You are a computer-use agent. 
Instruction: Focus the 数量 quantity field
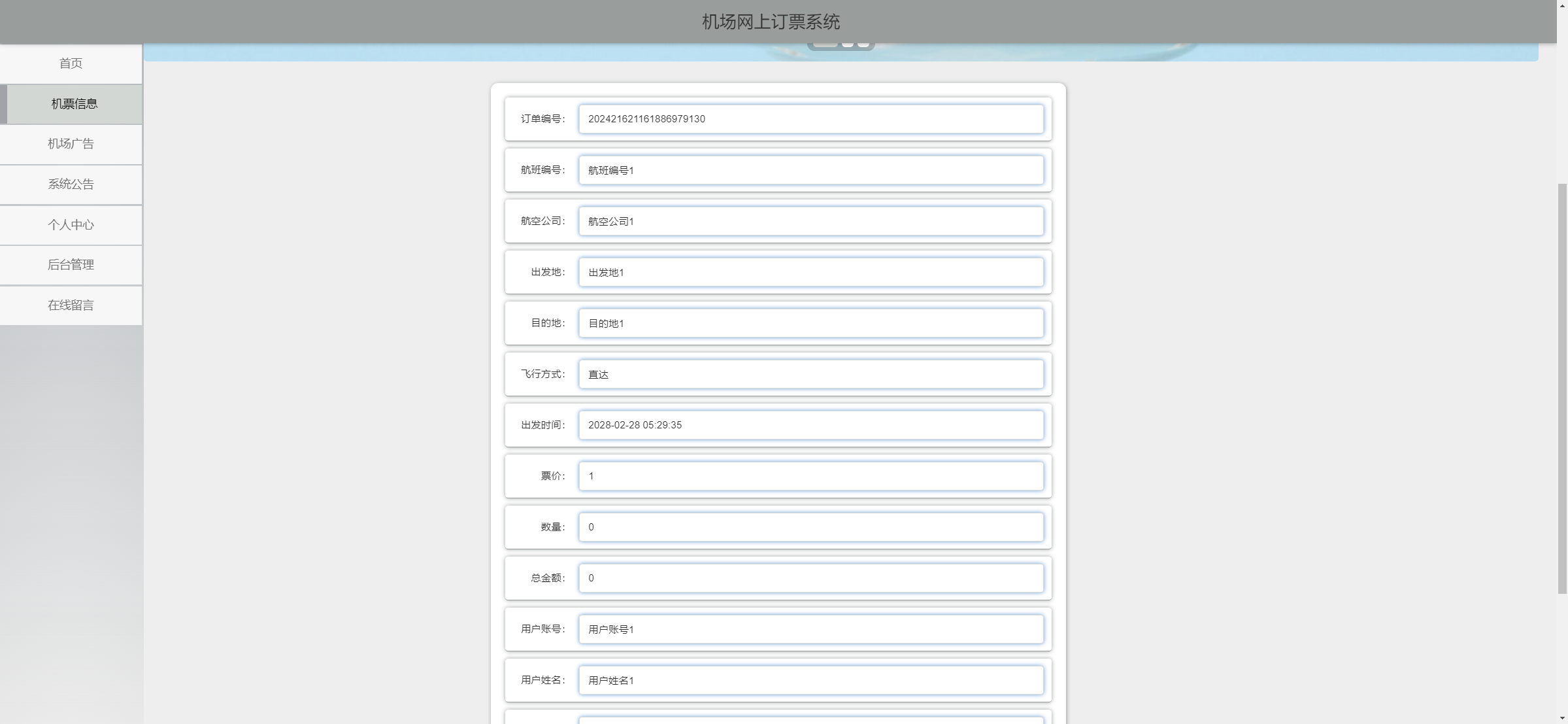810,527
